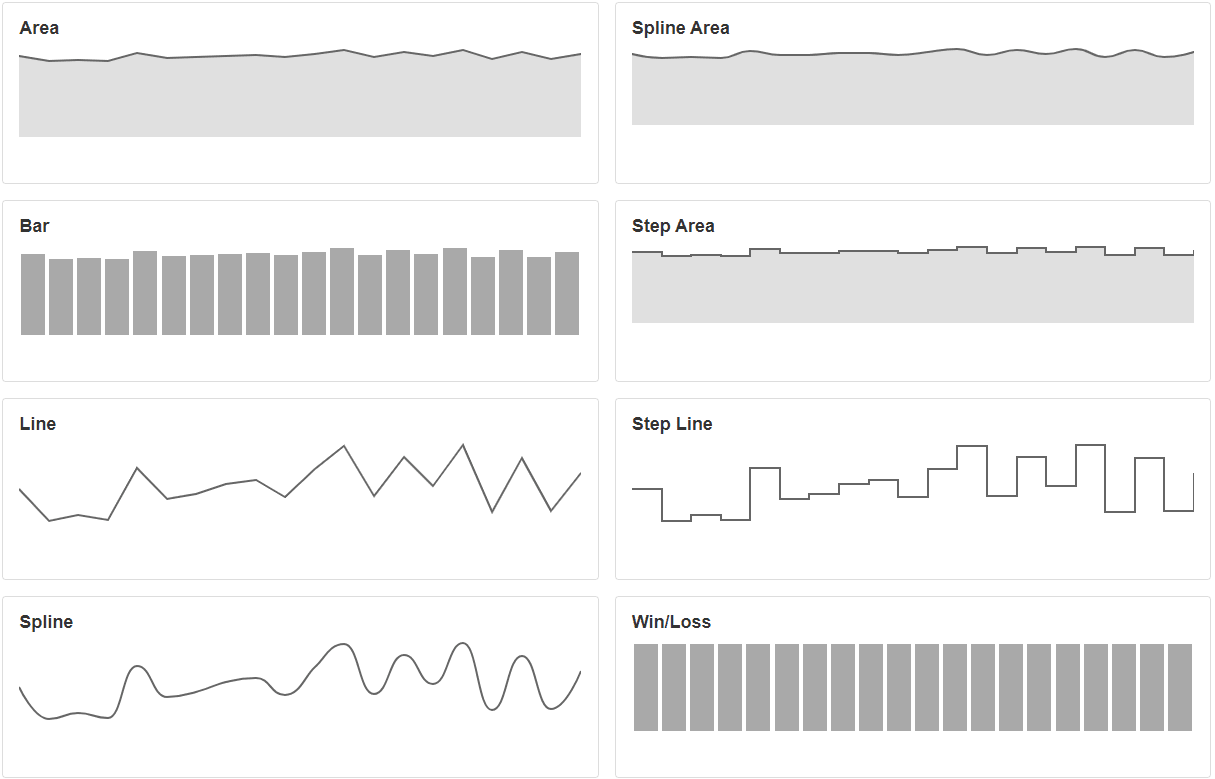The image size is (1215, 779).
Task: Click the Line sparkline chart
Action: [300, 483]
